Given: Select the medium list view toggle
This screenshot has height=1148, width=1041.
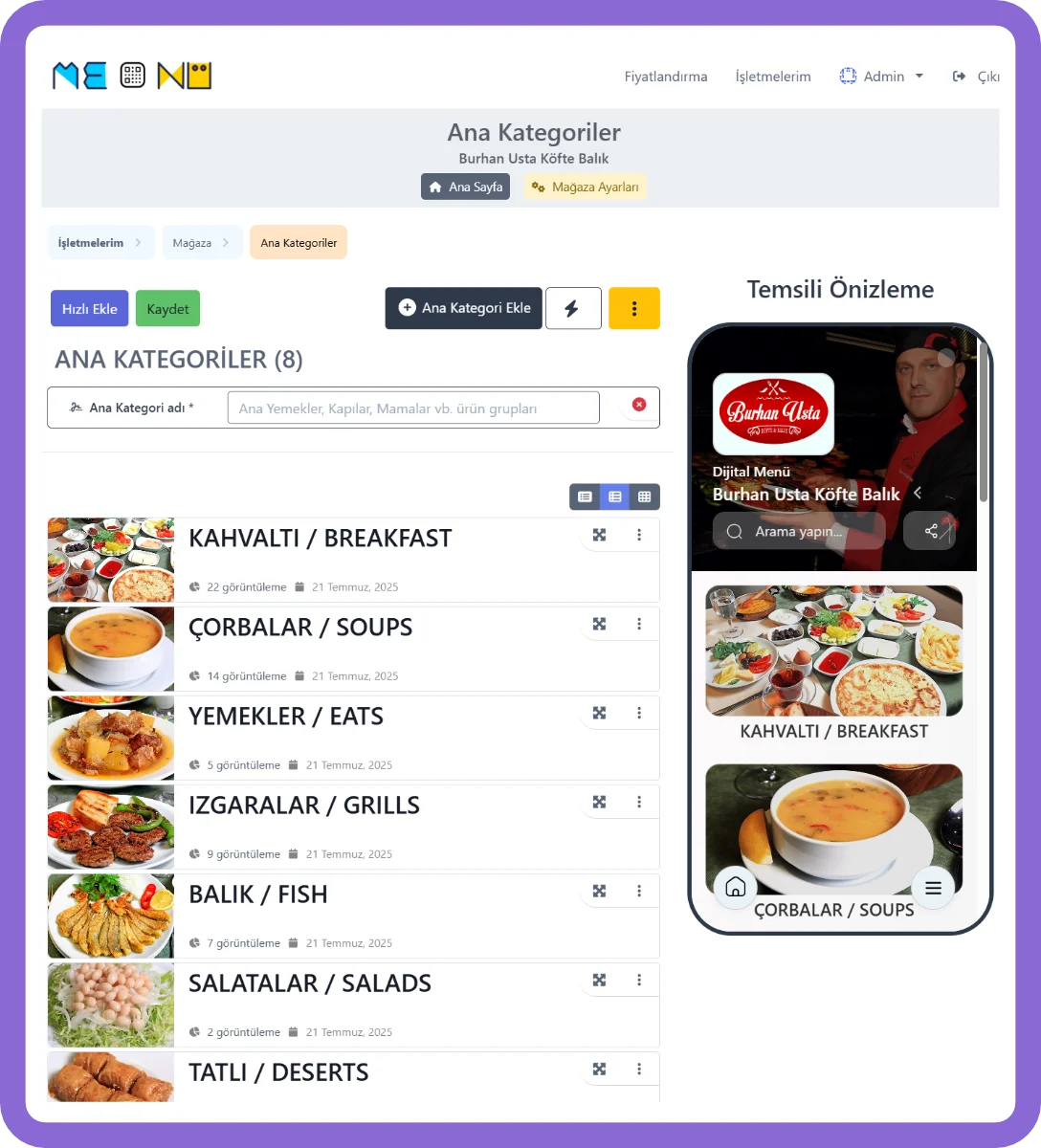Looking at the screenshot, I should 614,497.
